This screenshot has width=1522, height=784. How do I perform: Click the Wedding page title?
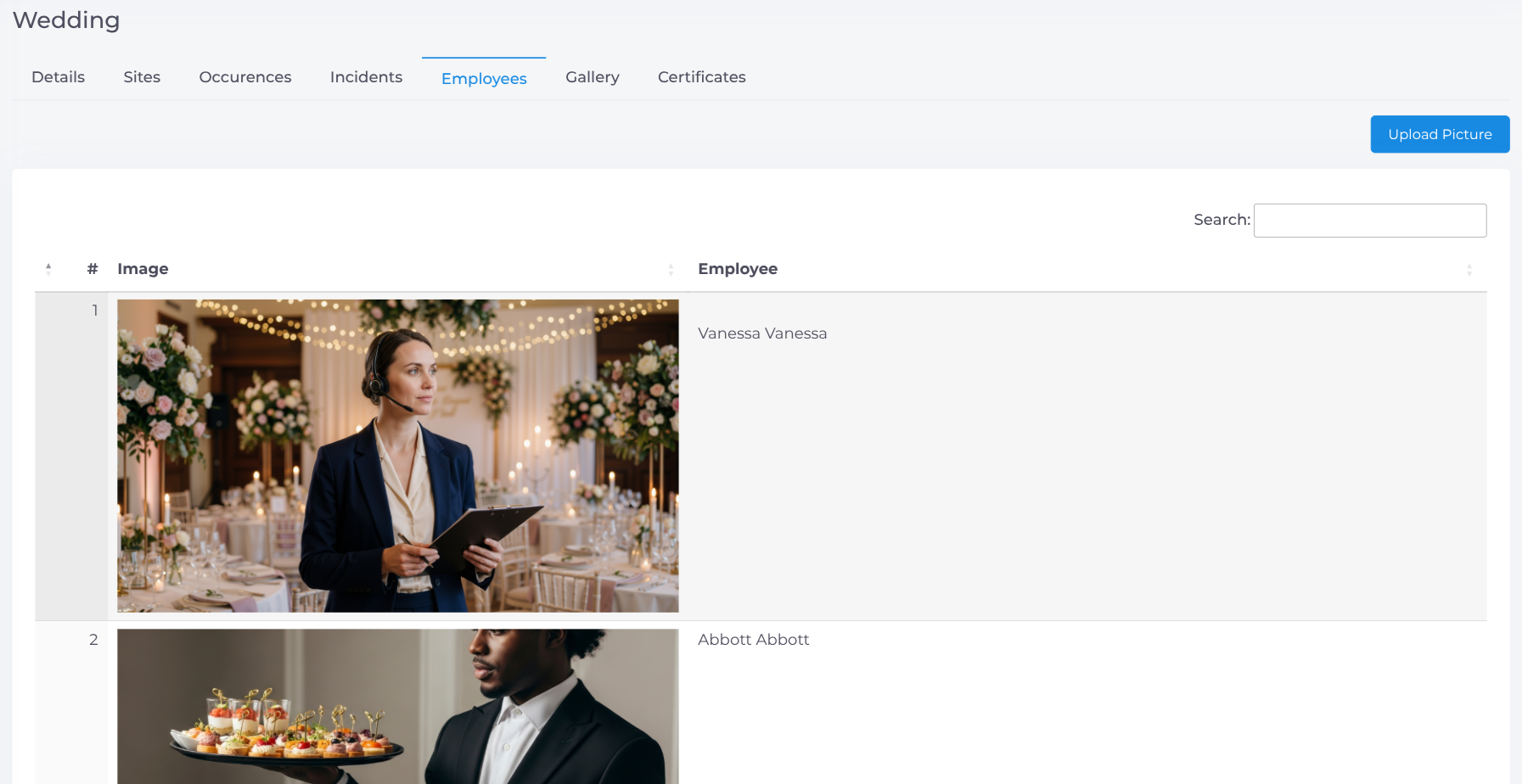click(x=66, y=20)
